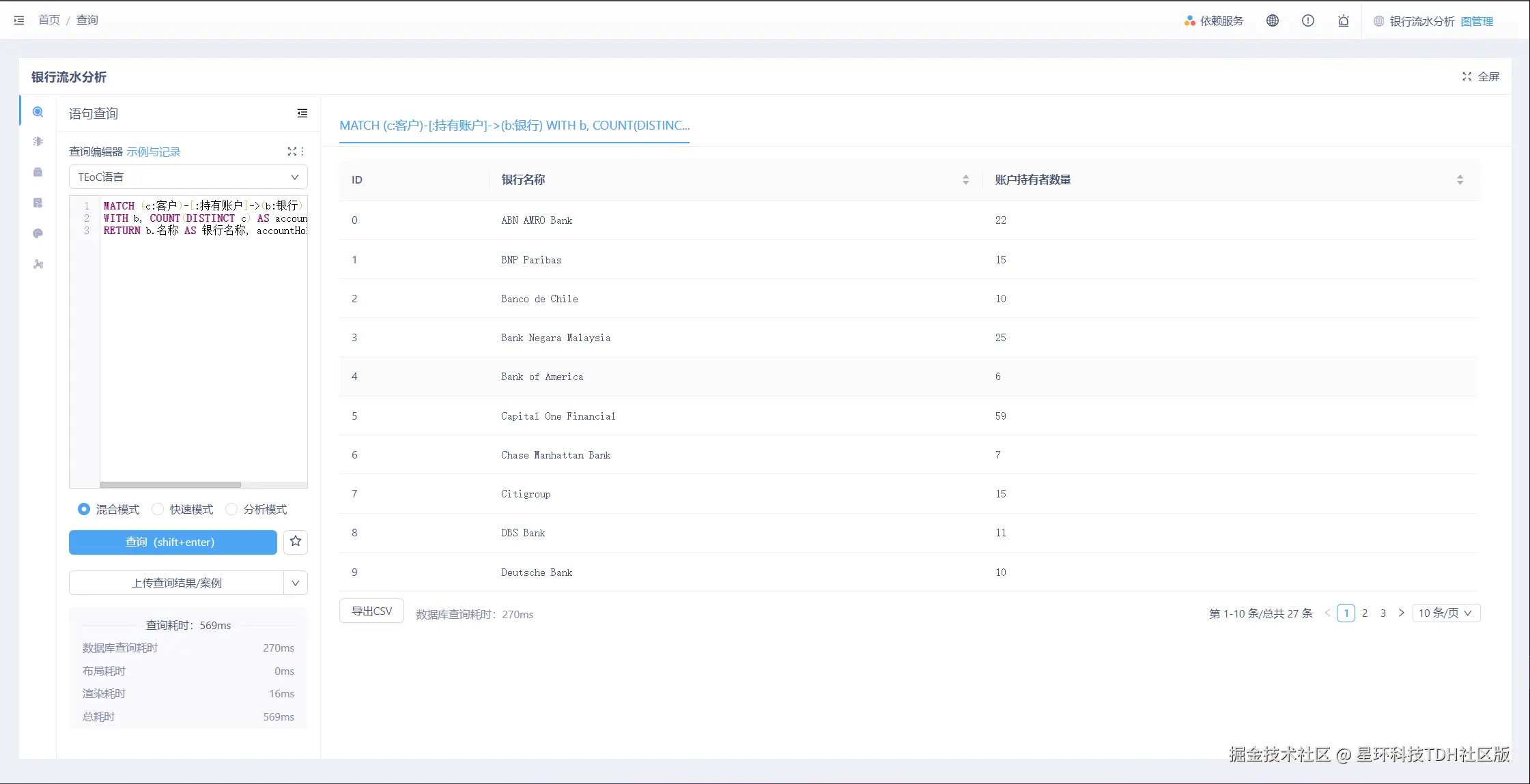This screenshot has height=784, width=1530.
Task: Select the Banco de Chile cell
Action: pyautogui.click(x=540, y=299)
